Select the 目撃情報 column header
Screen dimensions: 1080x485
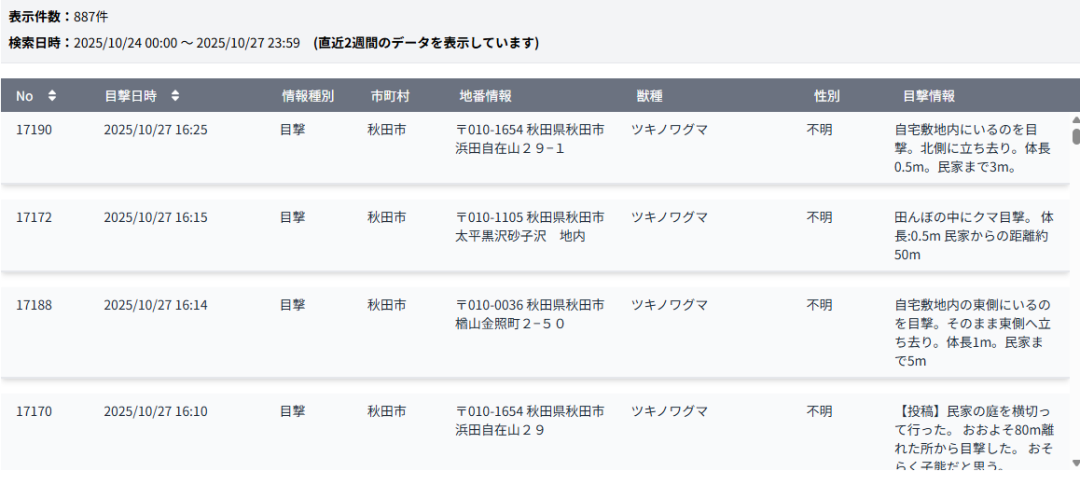point(928,96)
